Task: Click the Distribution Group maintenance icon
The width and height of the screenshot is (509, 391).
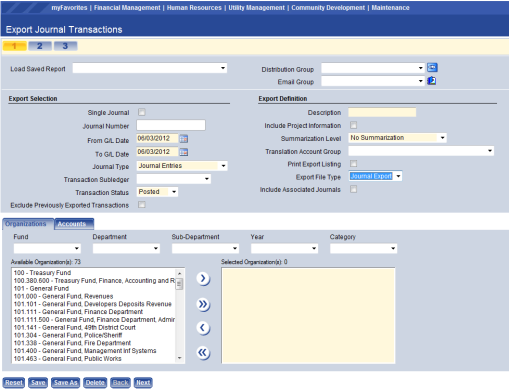Action: (x=432, y=68)
